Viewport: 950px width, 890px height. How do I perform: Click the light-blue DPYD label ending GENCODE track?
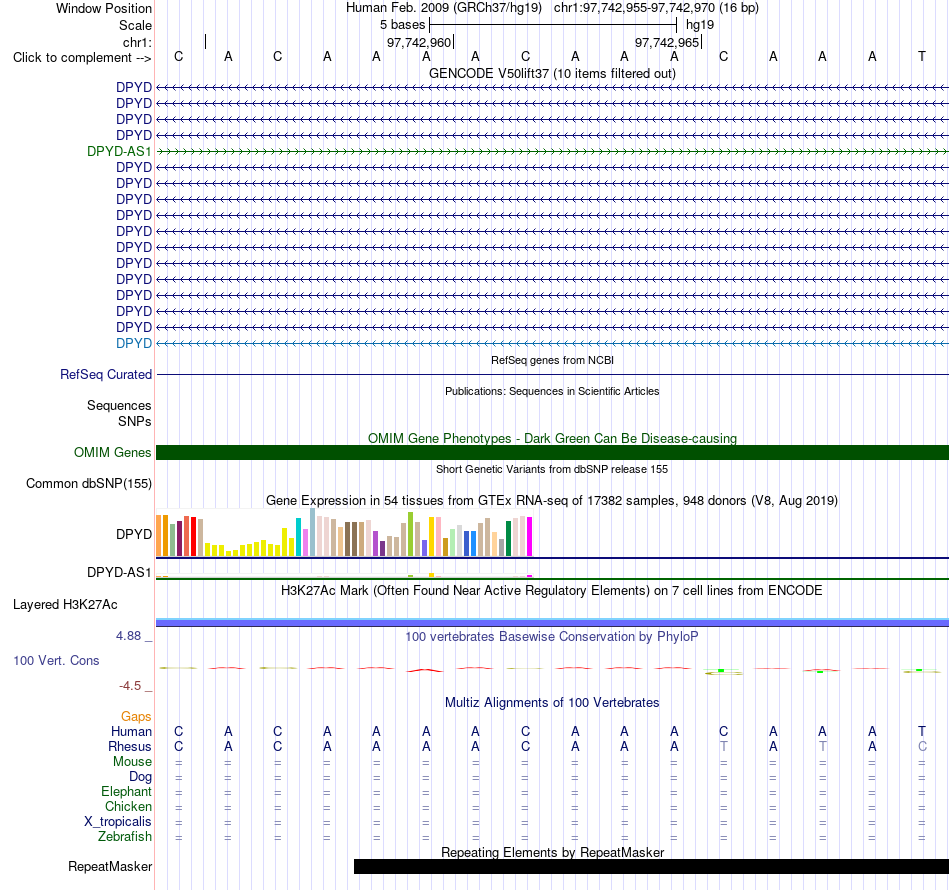[x=134, y=344]
